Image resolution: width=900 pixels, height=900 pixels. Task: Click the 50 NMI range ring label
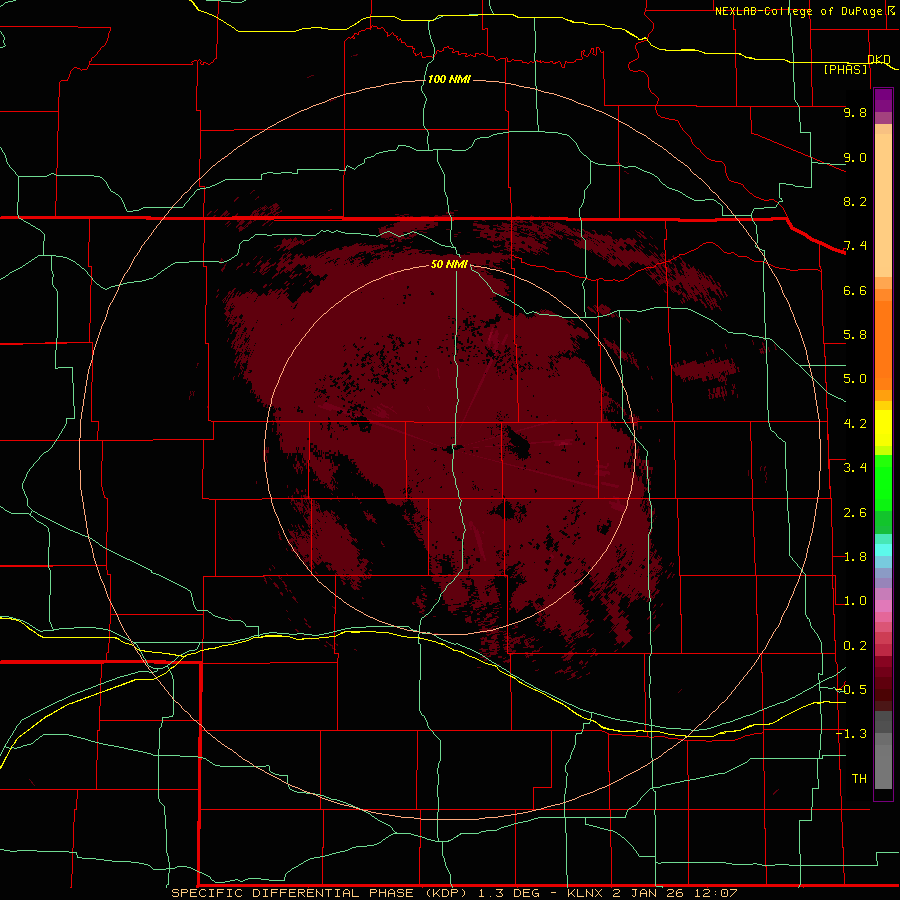[449, 264]
